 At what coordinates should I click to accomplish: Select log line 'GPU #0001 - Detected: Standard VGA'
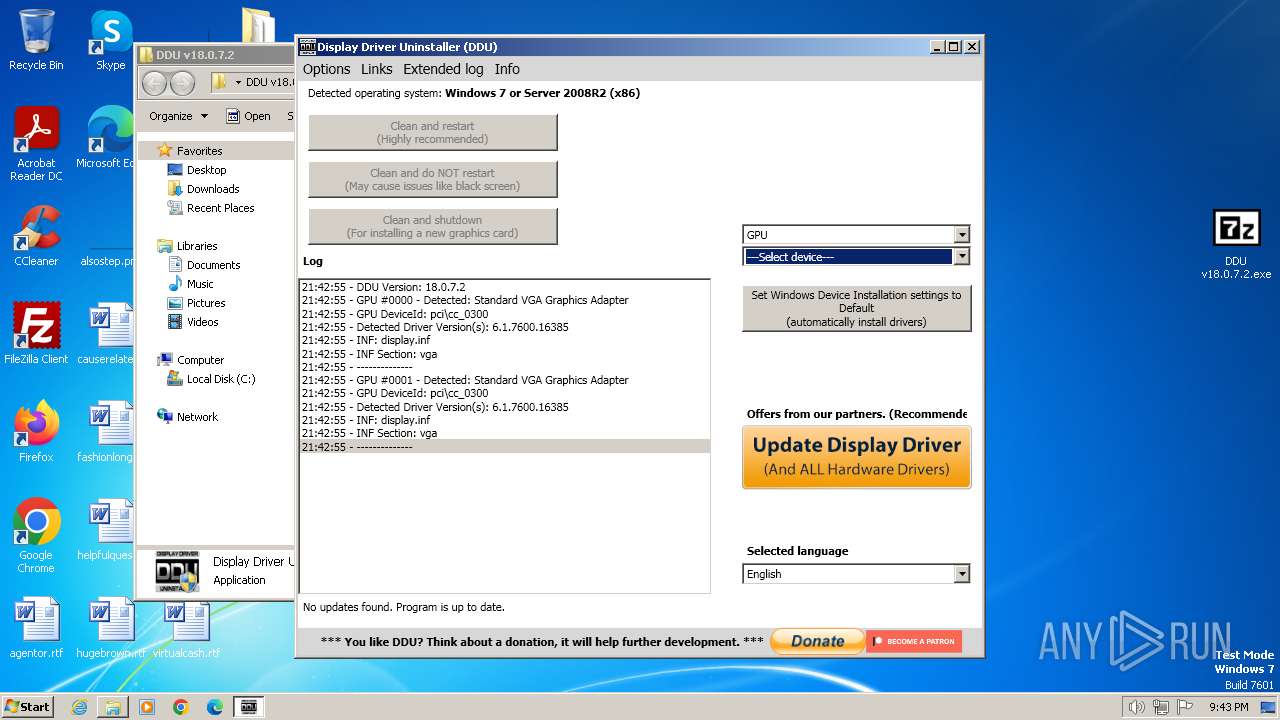504,380
